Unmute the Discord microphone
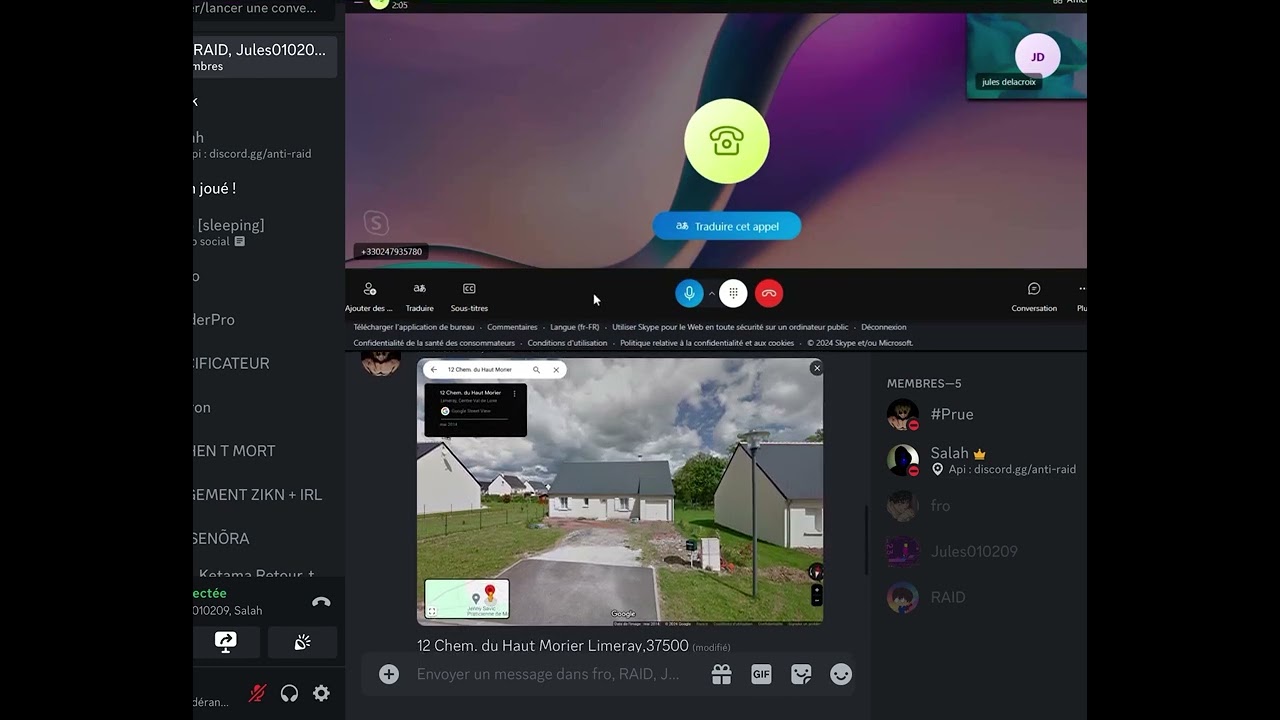 click(x=257, y=693)
